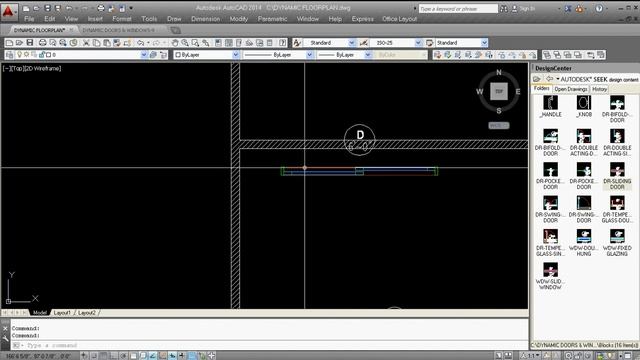The height and width of the screenshot is (360, 640).
Task: Open the layer name dropdown
Action: (144, 55)
